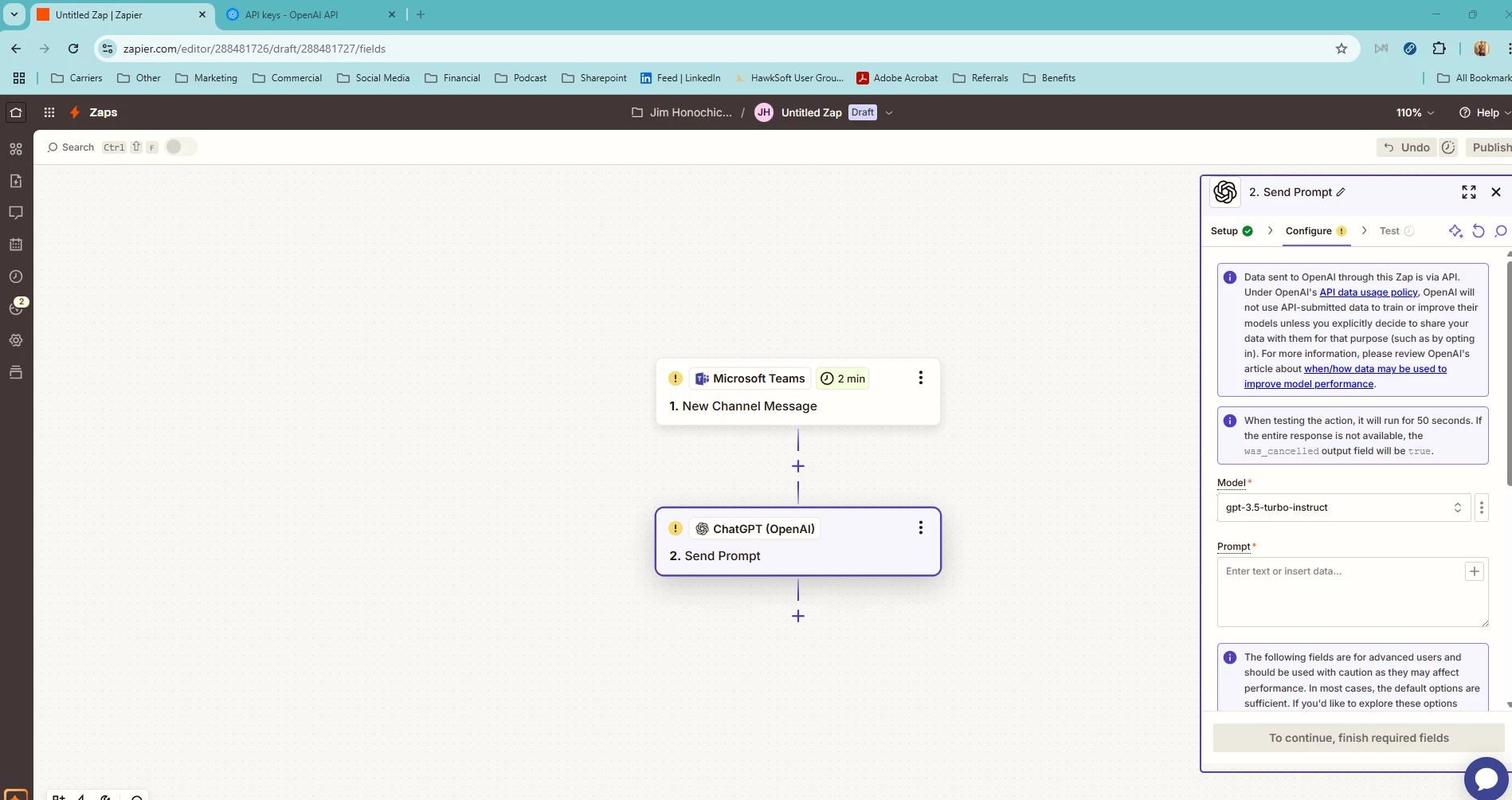This screenshot has width=1512, height=800.
Task: Switch to the API keys - OpenAI API browser tab
Action: point(311,14)
